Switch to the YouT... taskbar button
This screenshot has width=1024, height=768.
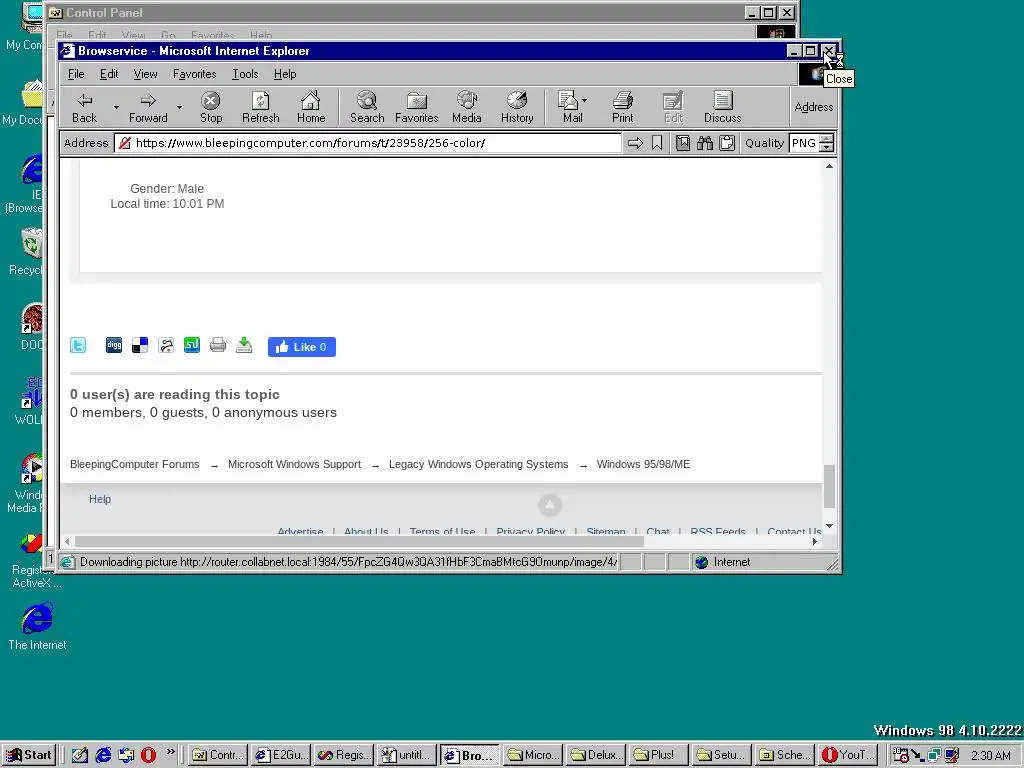tap(848, 755)
